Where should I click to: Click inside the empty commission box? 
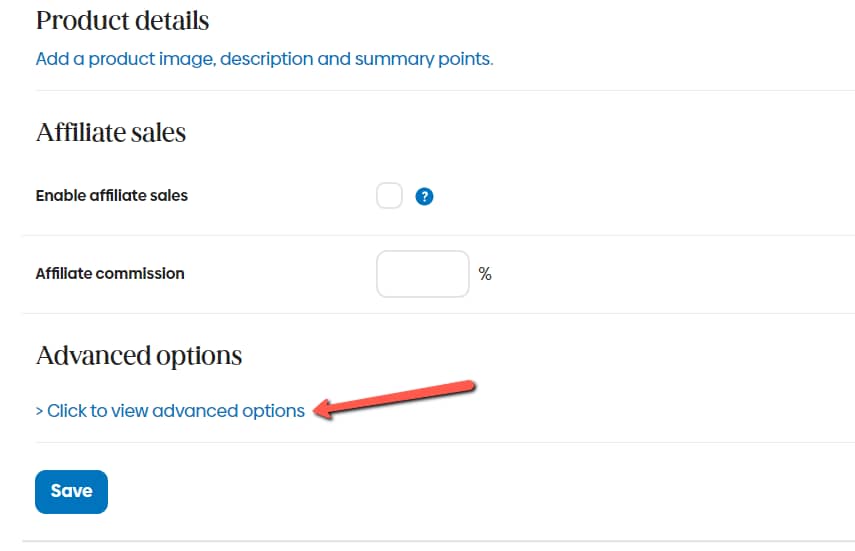click(423, 274)
